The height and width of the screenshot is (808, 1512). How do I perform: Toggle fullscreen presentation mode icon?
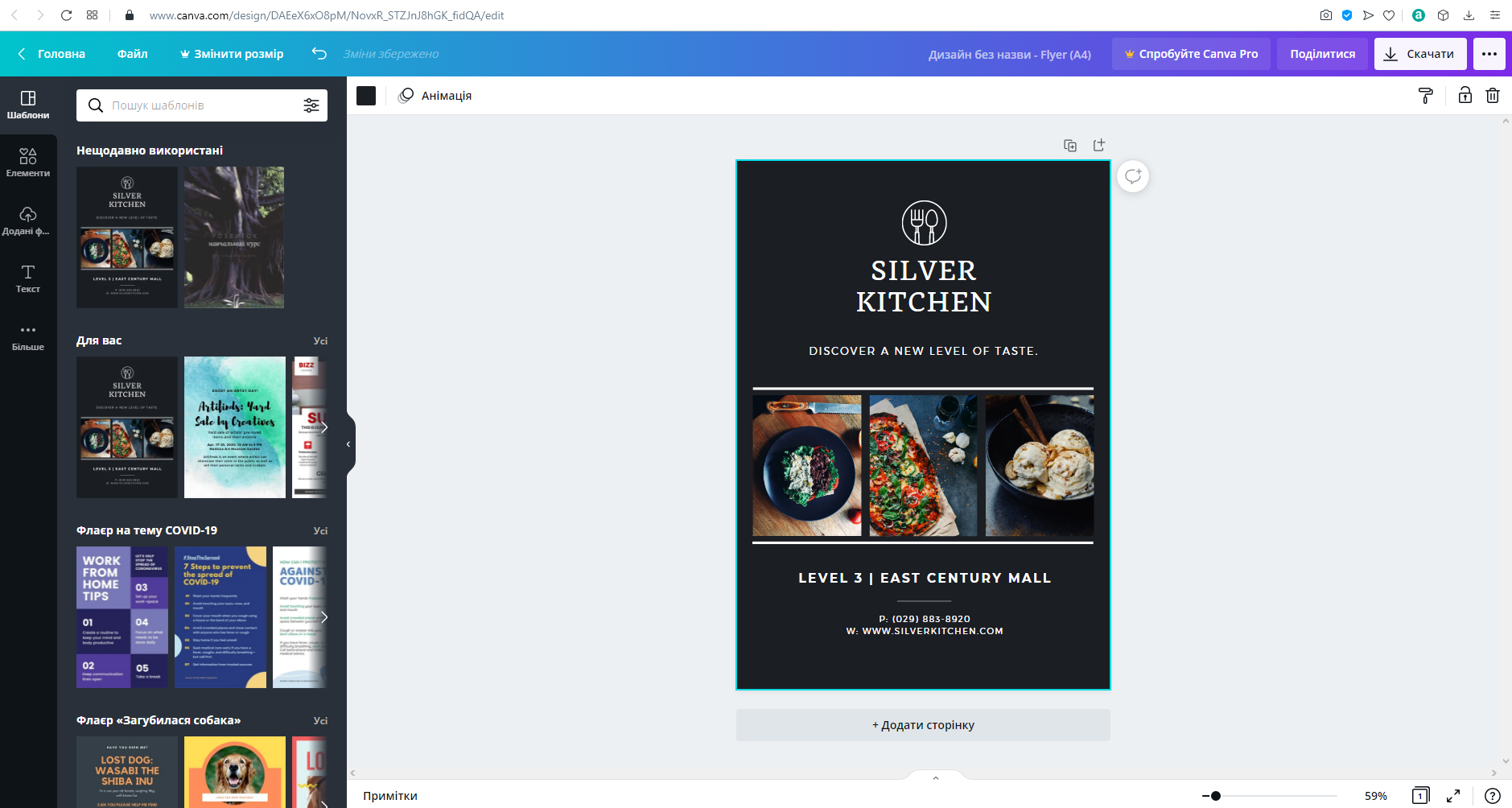tap(1453, 796)
